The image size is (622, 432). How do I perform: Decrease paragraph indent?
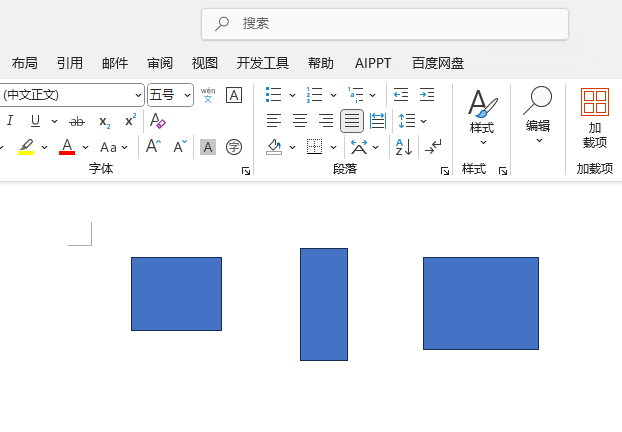click(401, 95)
